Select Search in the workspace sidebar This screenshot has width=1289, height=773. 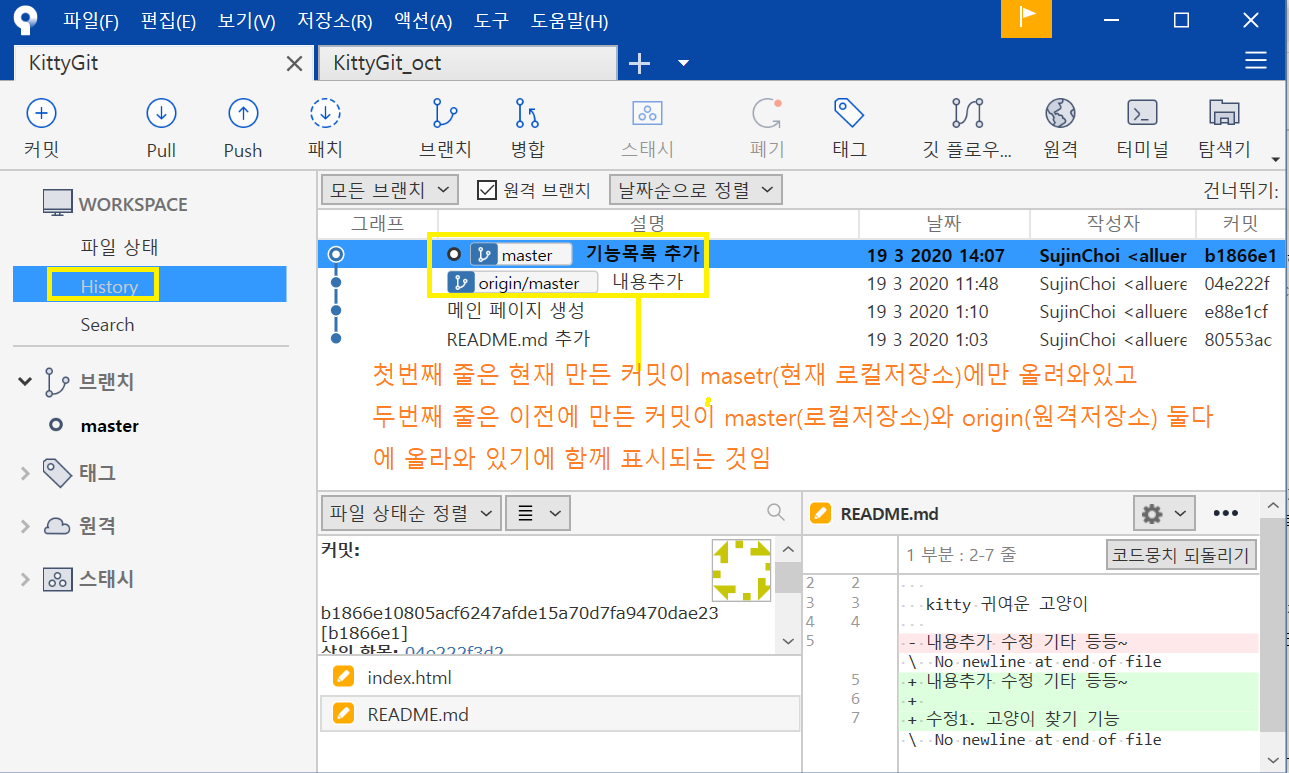107,324
